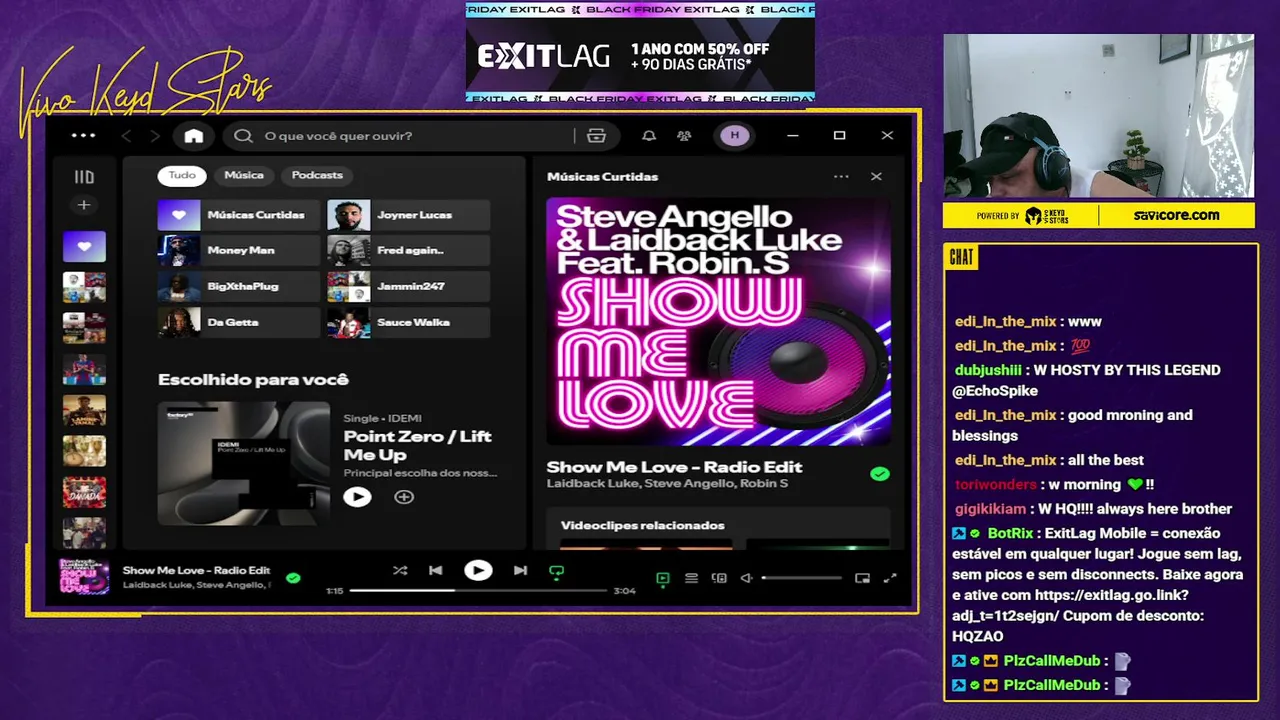Click the dubjushiii username in chat
Viewport: 1280px width, 720px height.
988,370
